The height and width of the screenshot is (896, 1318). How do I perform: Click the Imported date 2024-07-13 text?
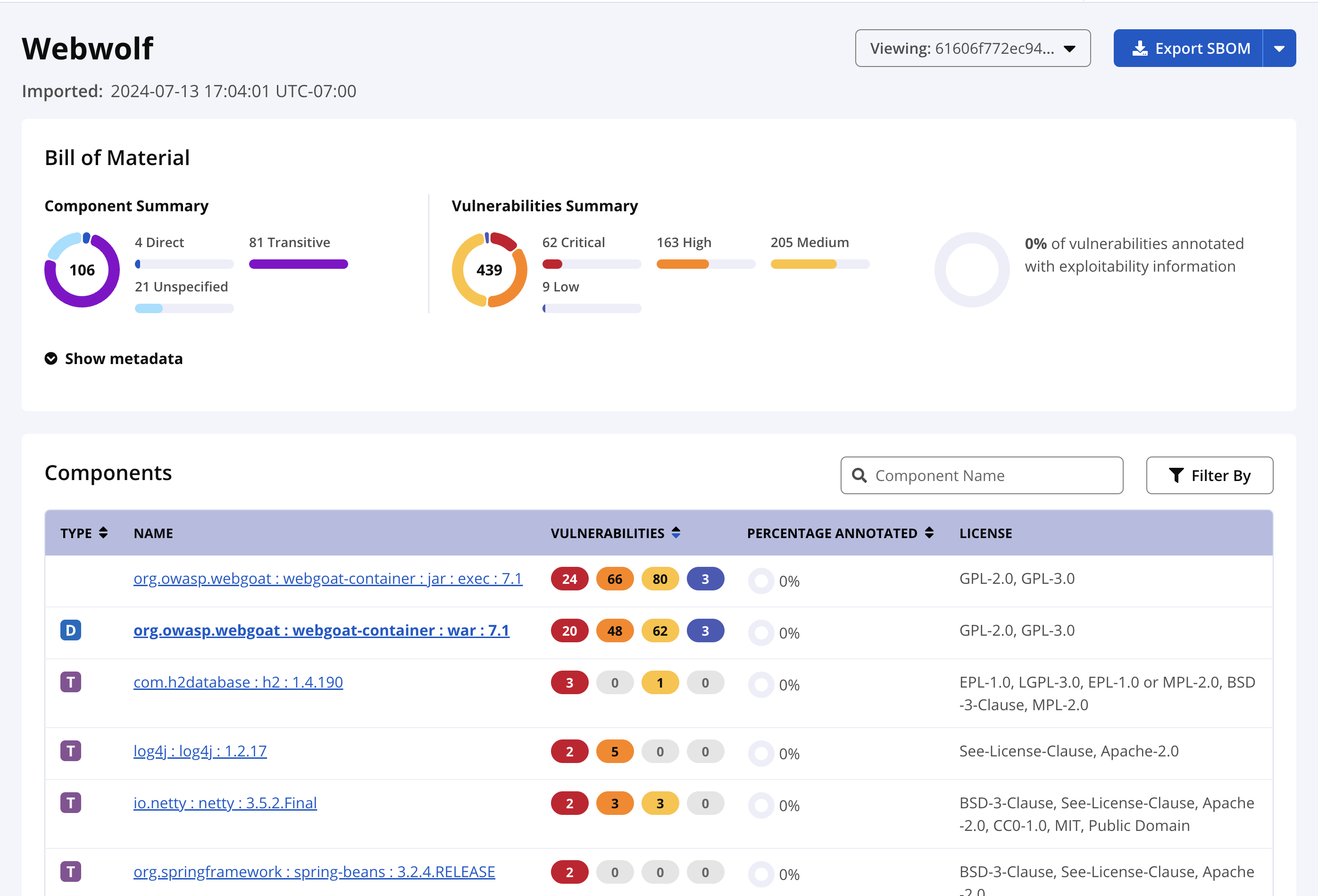click(x=233, y=91)
